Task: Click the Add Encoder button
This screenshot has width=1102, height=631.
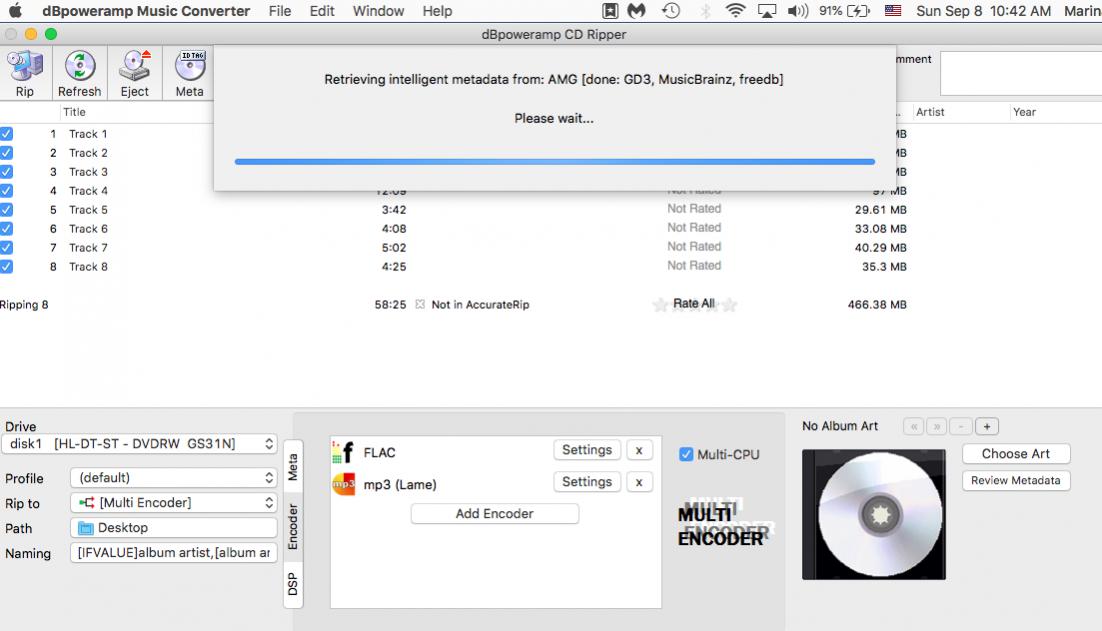Action: [x=494, y=514]
